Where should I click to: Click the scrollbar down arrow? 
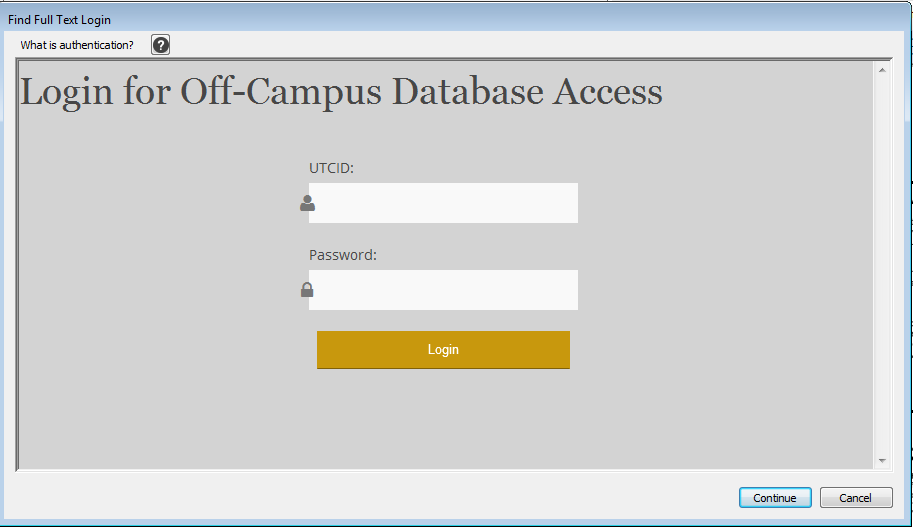882,460
